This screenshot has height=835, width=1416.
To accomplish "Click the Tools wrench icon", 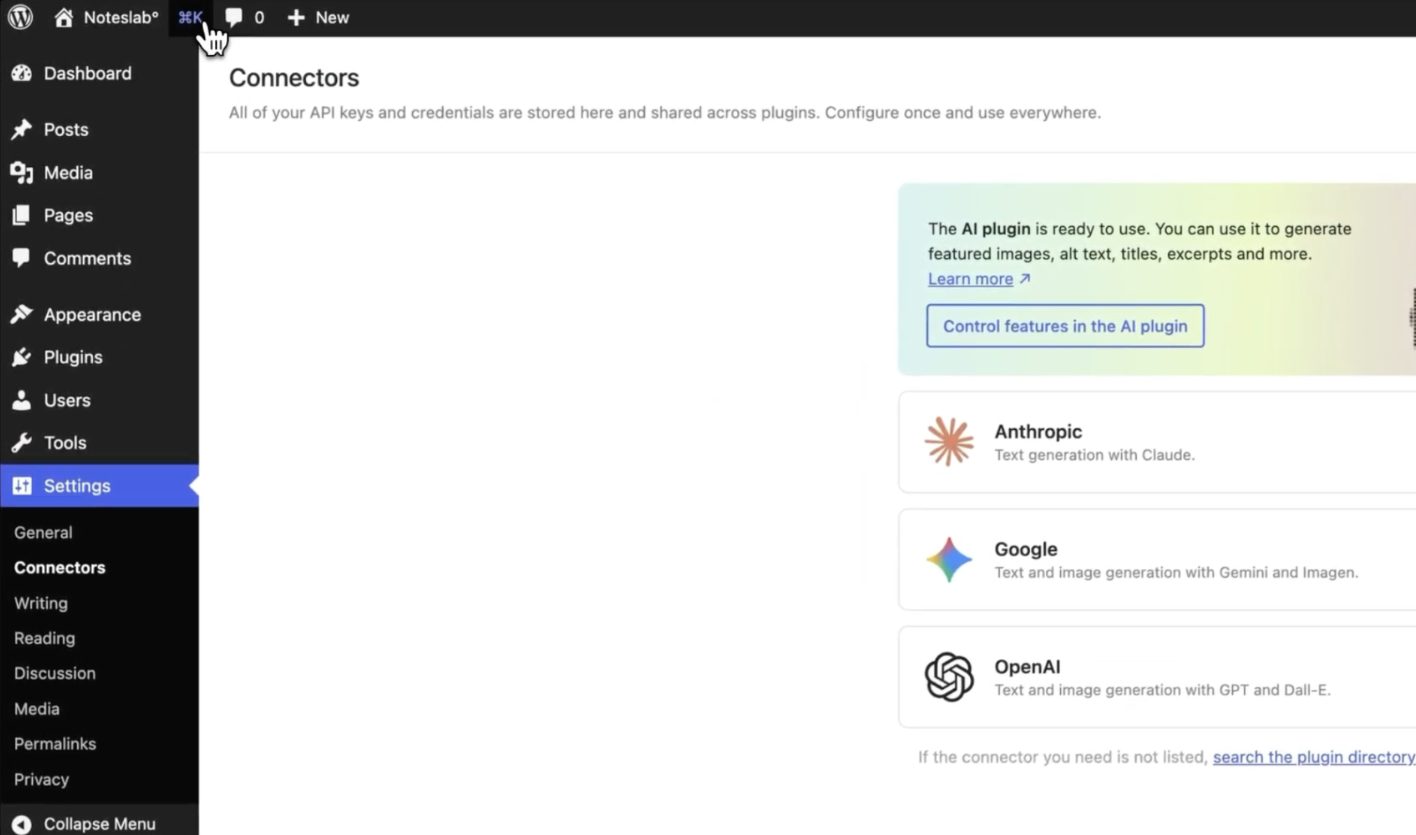I will tap(21, 443).
